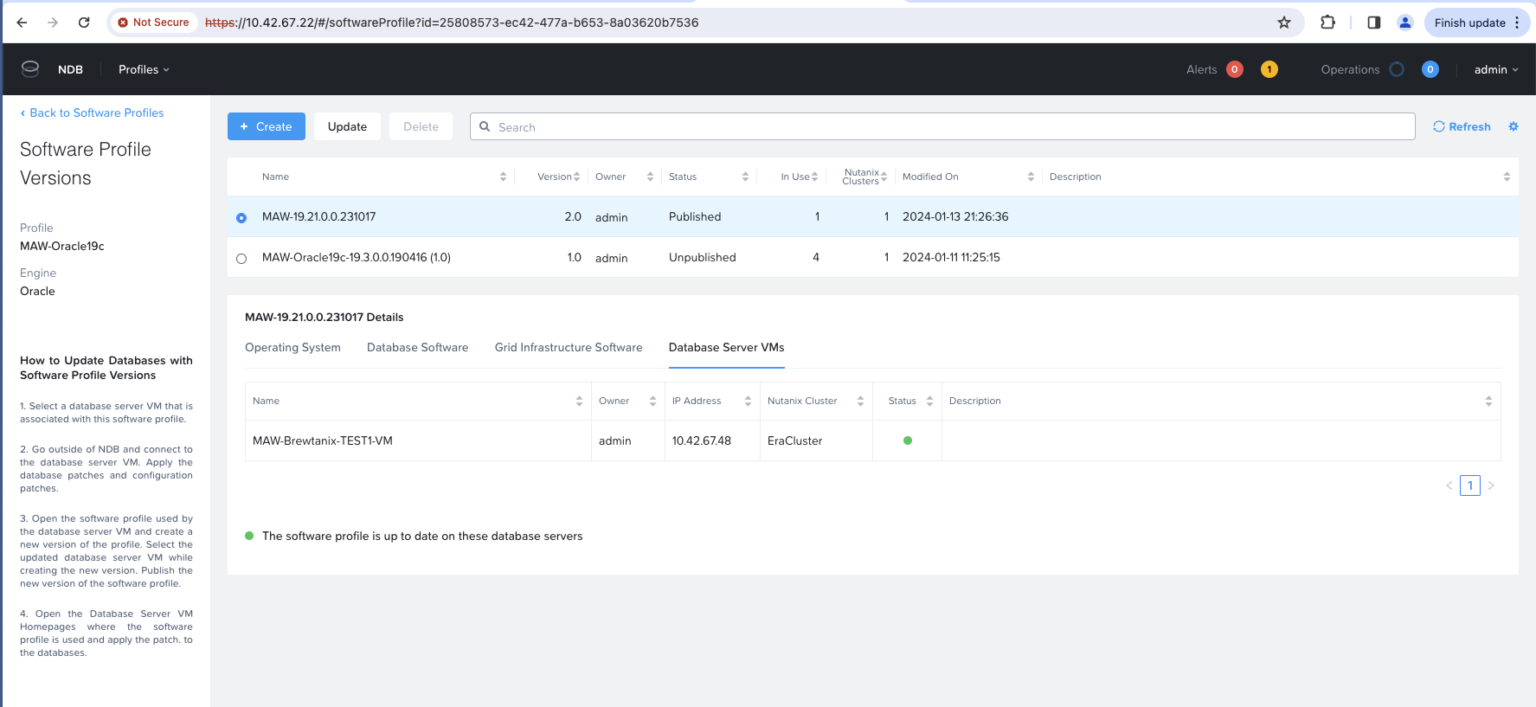
Task: Reload the page in browser
Action: click(84, 22)
